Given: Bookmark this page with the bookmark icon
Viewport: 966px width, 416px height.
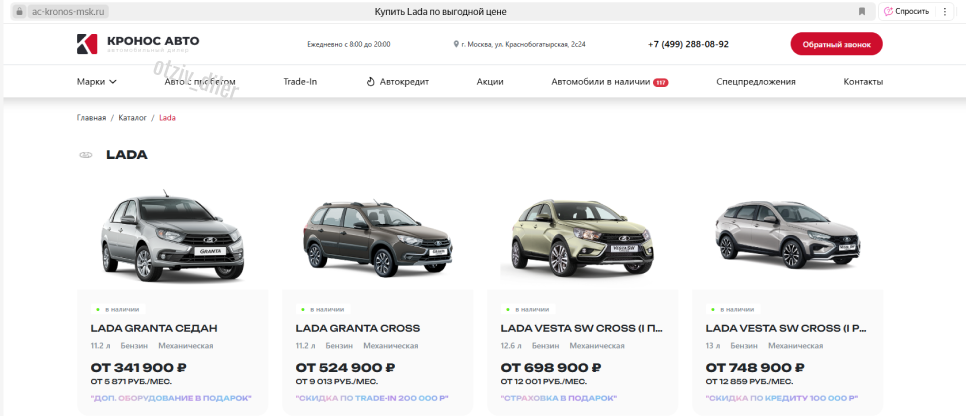Looking at the screenshot, I should [x=862, y=11].
